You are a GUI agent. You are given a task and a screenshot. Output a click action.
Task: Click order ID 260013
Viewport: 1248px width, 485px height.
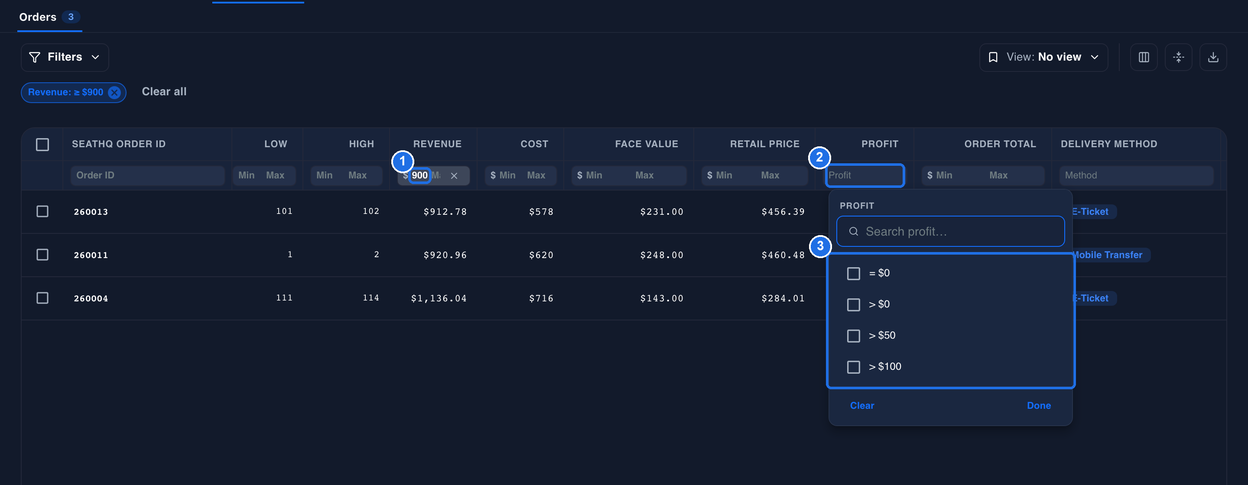pos(91,212)
